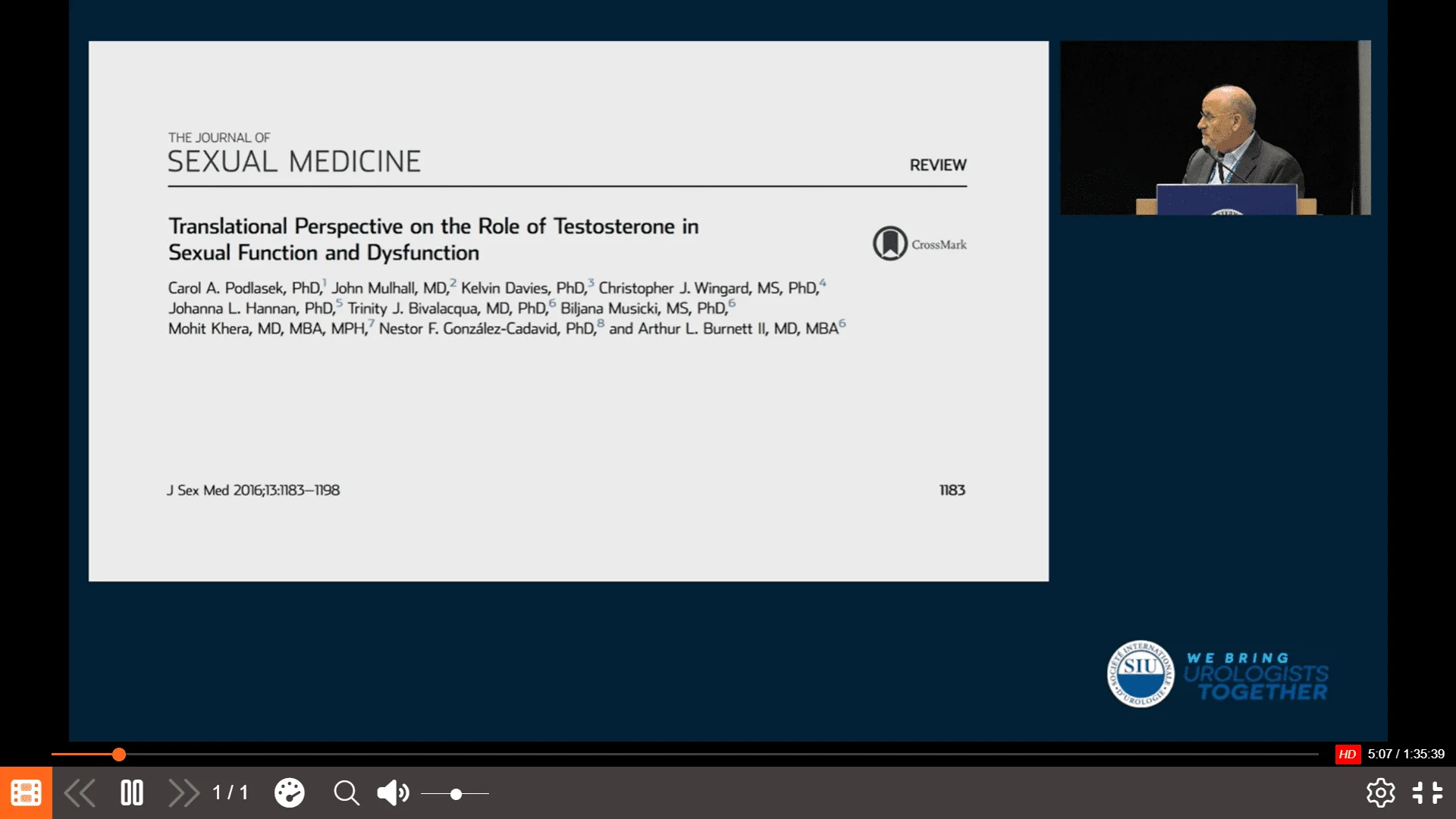Screen dimensions: 1456x819
Task: Skip to next slide with double-right arrows
Action: [x=184, y=793]
